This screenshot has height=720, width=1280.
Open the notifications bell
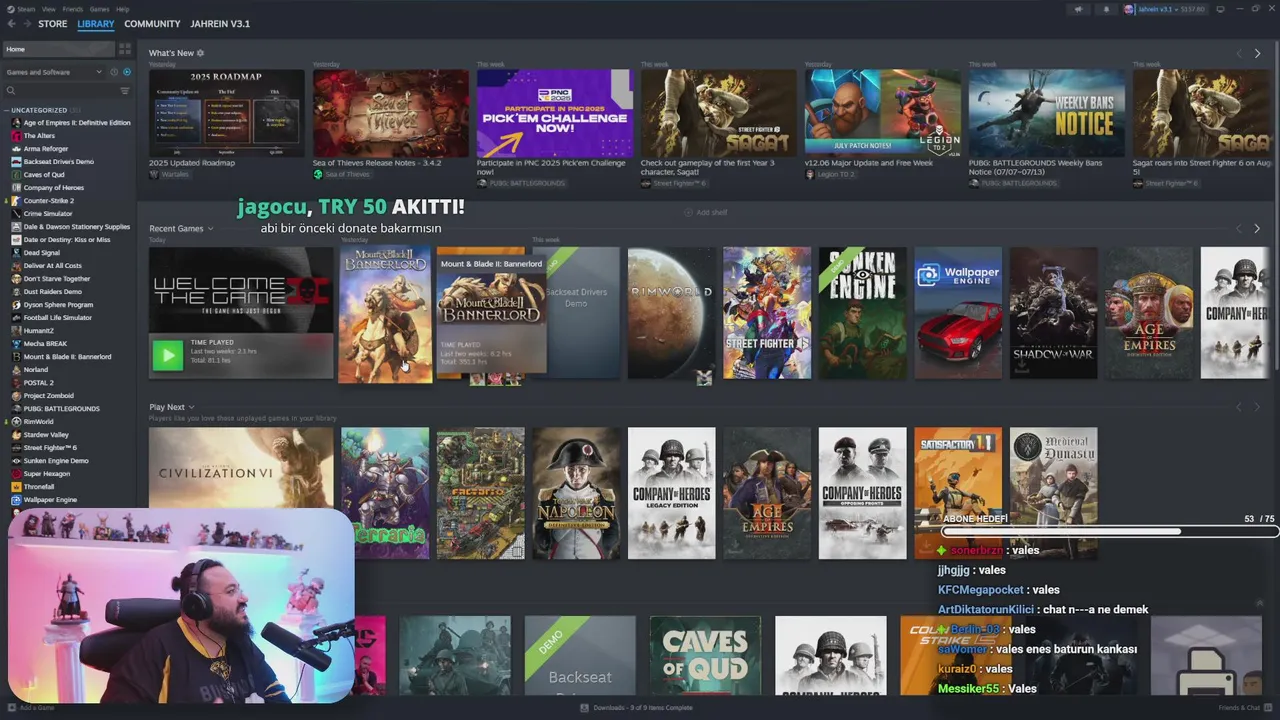(1106, 9)
